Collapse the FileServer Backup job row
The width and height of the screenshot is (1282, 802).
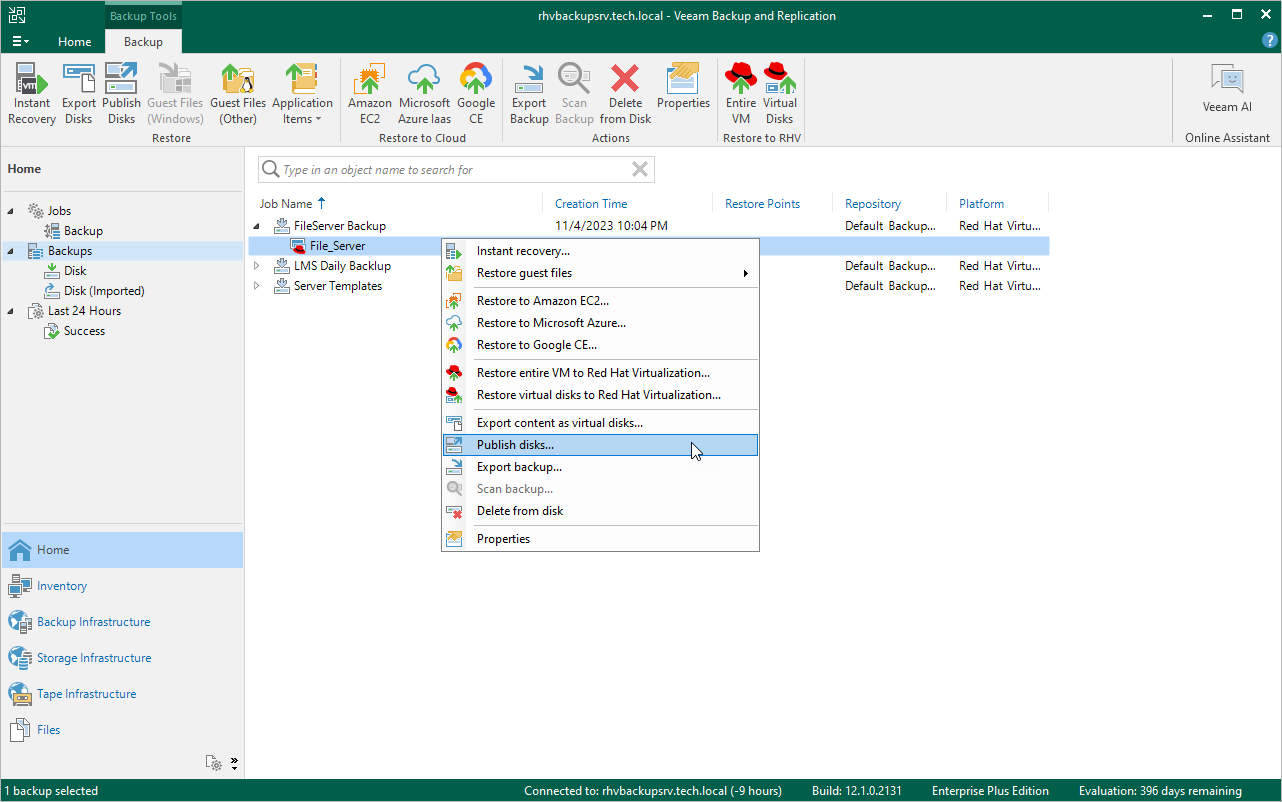[256, 226]
